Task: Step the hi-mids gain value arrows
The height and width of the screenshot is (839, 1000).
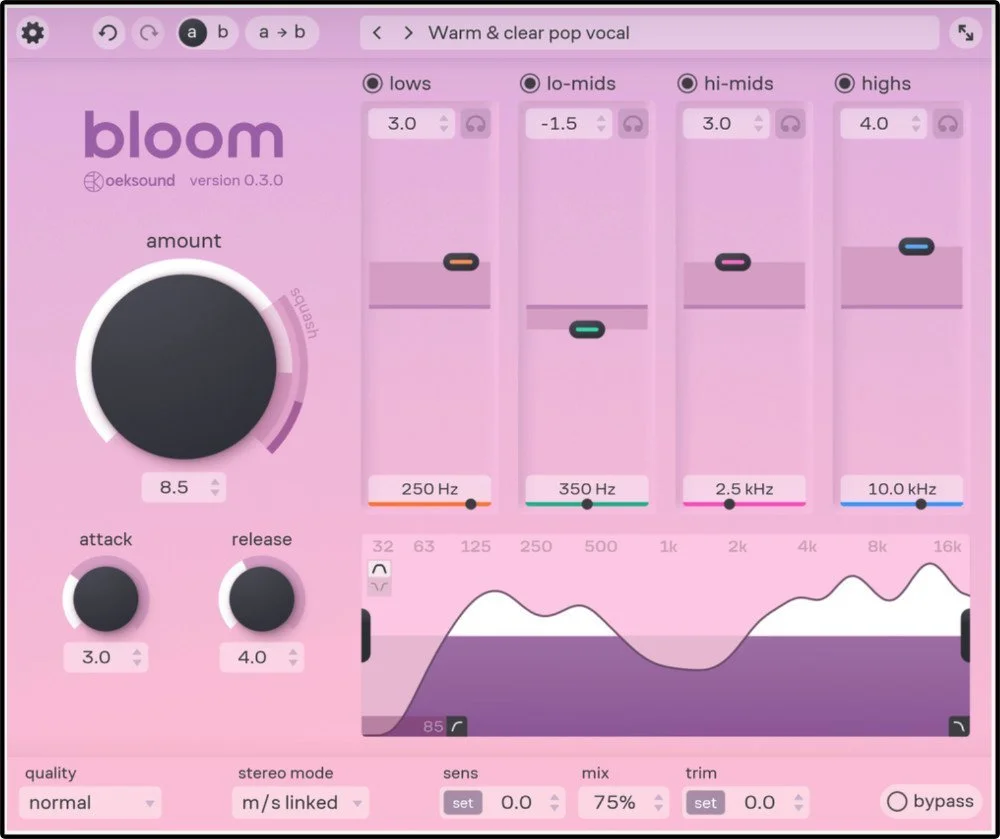Action: 758,123
